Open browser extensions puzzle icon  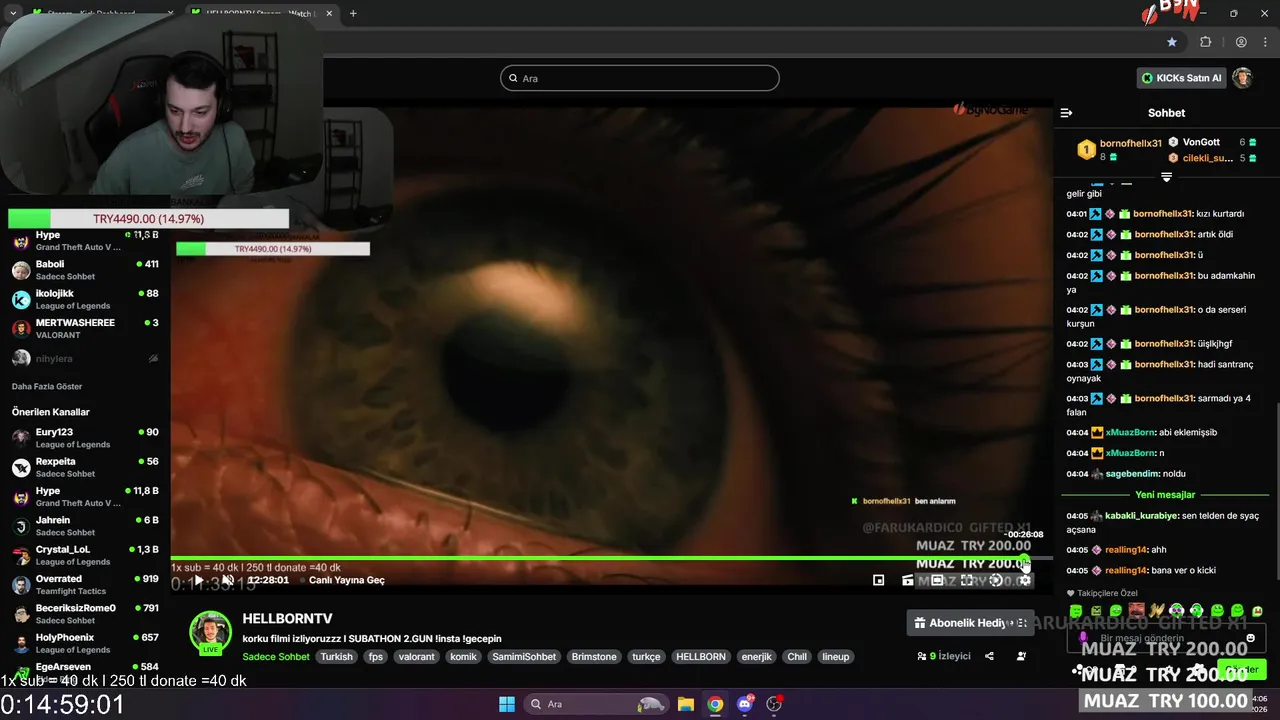[1205, 42]
